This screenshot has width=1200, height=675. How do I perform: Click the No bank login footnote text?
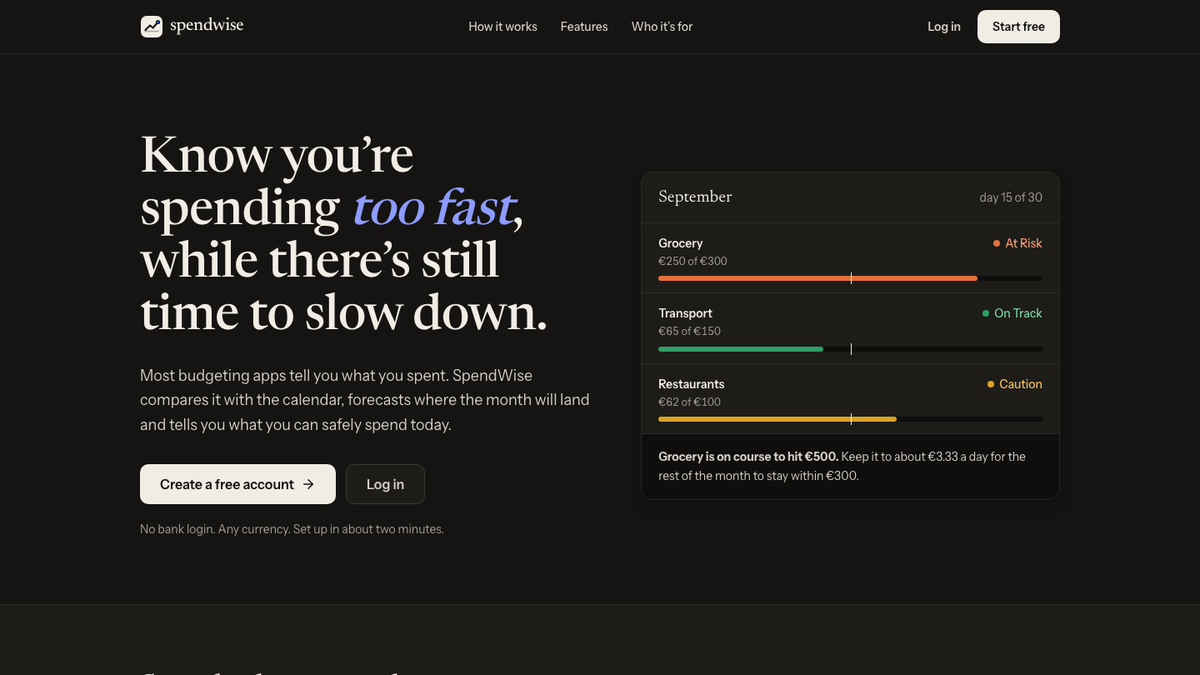(x=292, y=529)
